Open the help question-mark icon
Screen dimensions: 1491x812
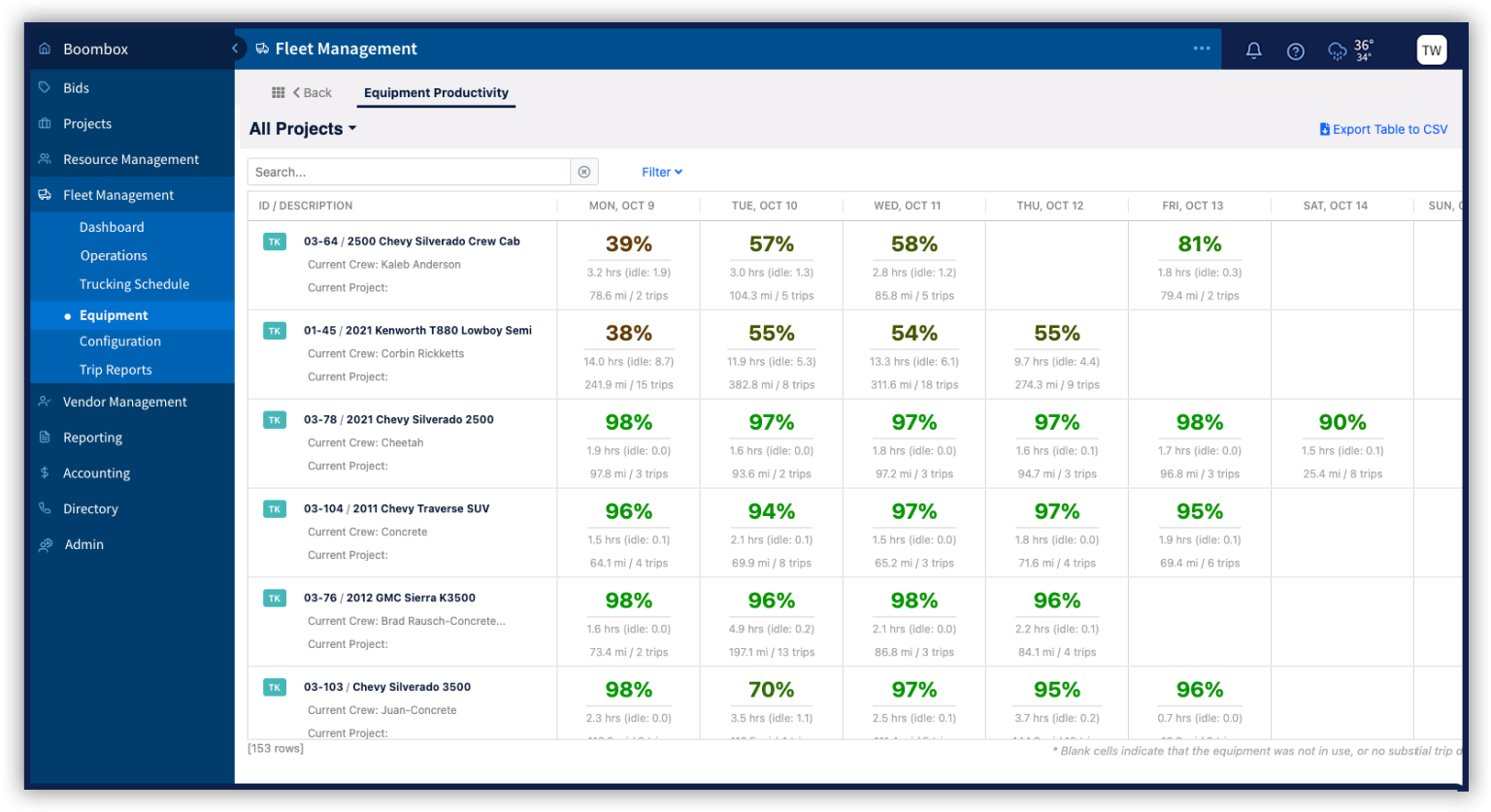tap(1295, 49)
